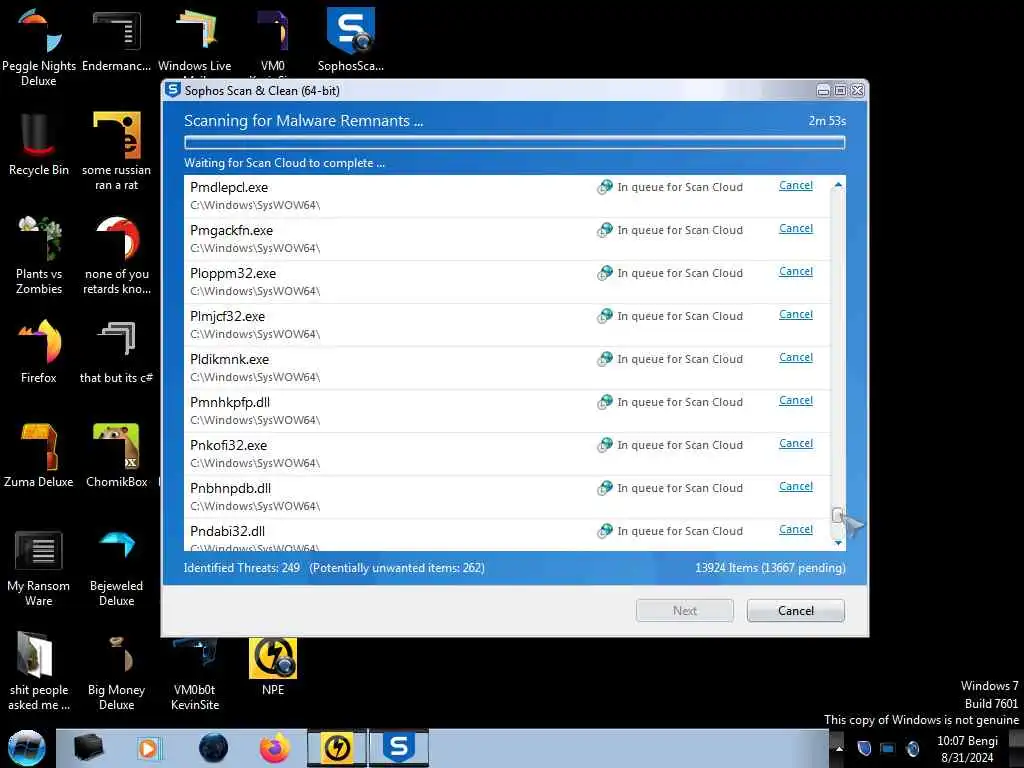Select the Pnbhnpdb.dll file name
The height and width of the screenshot is (768, 1024).
click(x=231, y=488)
